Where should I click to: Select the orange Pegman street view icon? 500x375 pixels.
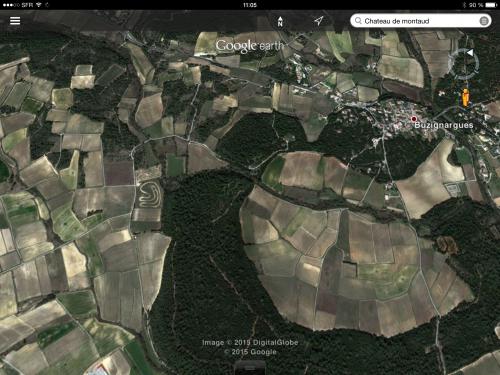coord(465,97)
